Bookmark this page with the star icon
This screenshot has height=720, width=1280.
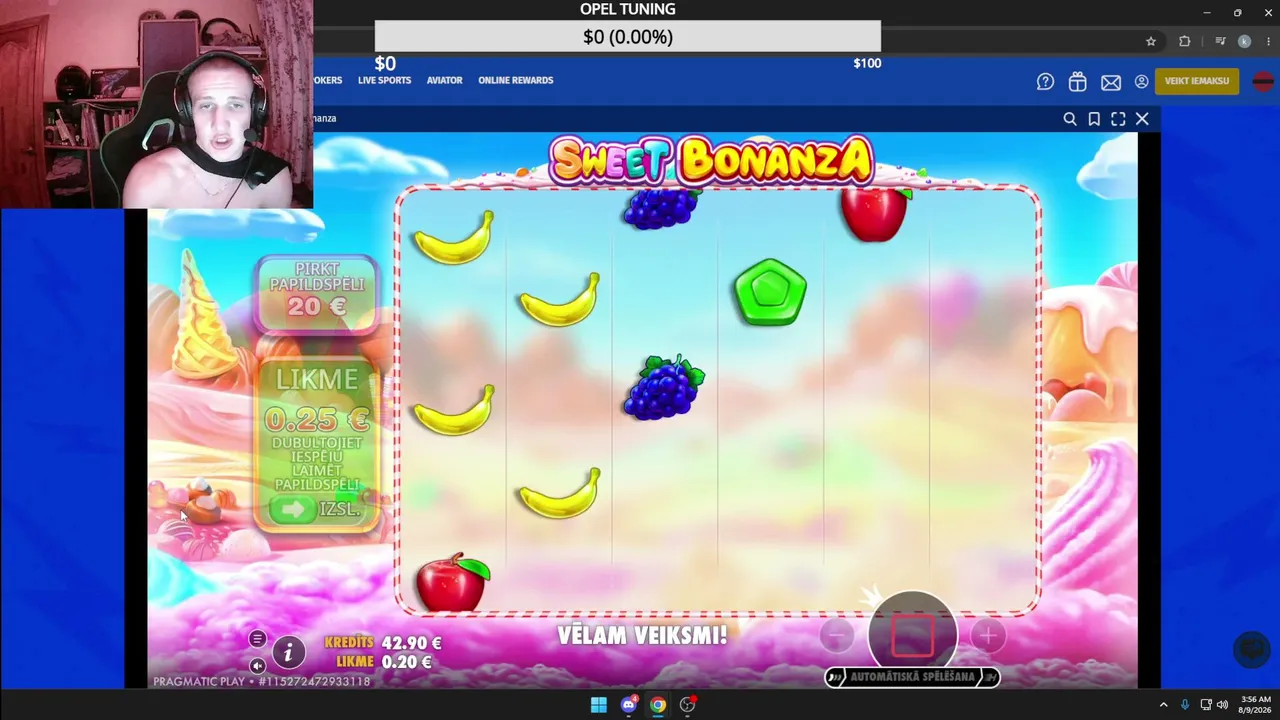pyautogui.click(x=1151, y=41)
